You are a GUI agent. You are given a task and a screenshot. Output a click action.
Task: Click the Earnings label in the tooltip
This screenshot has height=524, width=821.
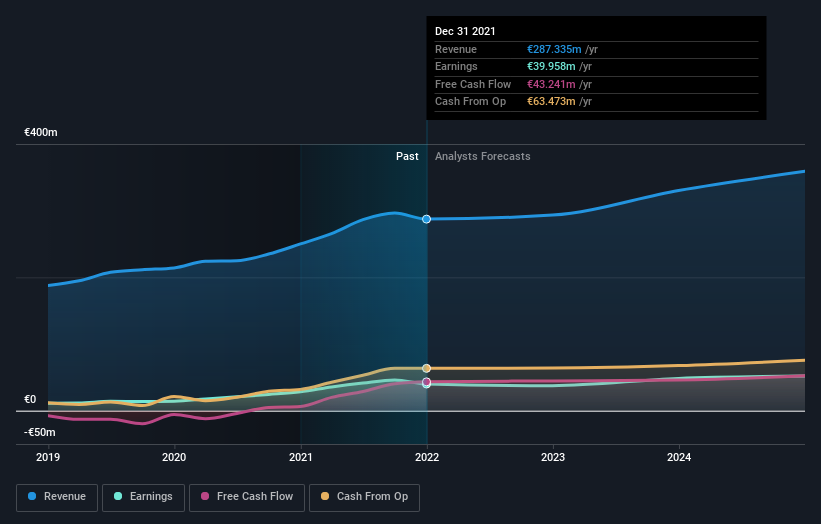tap(456, 66)
